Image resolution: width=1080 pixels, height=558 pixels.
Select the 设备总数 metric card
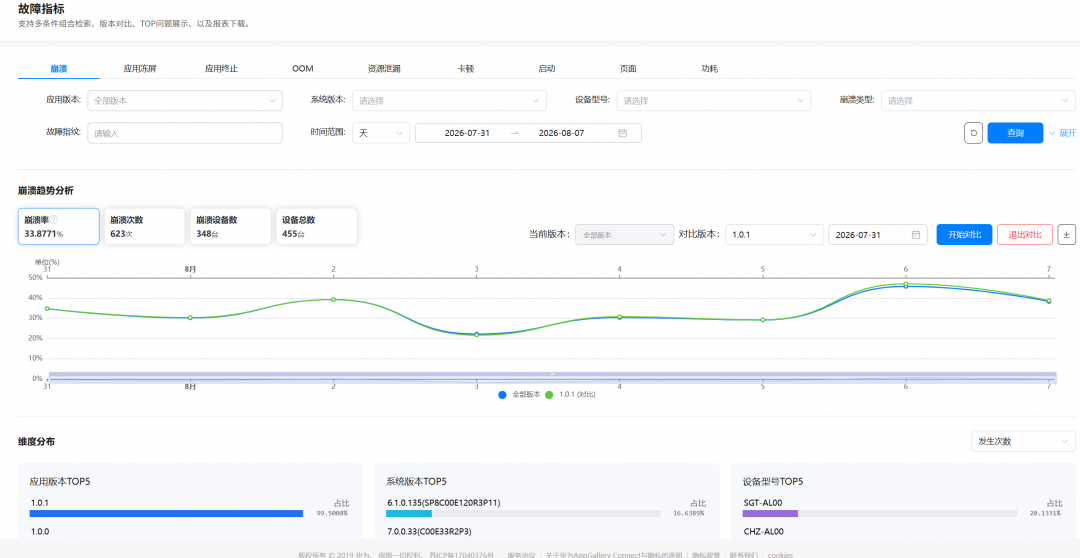316,227
